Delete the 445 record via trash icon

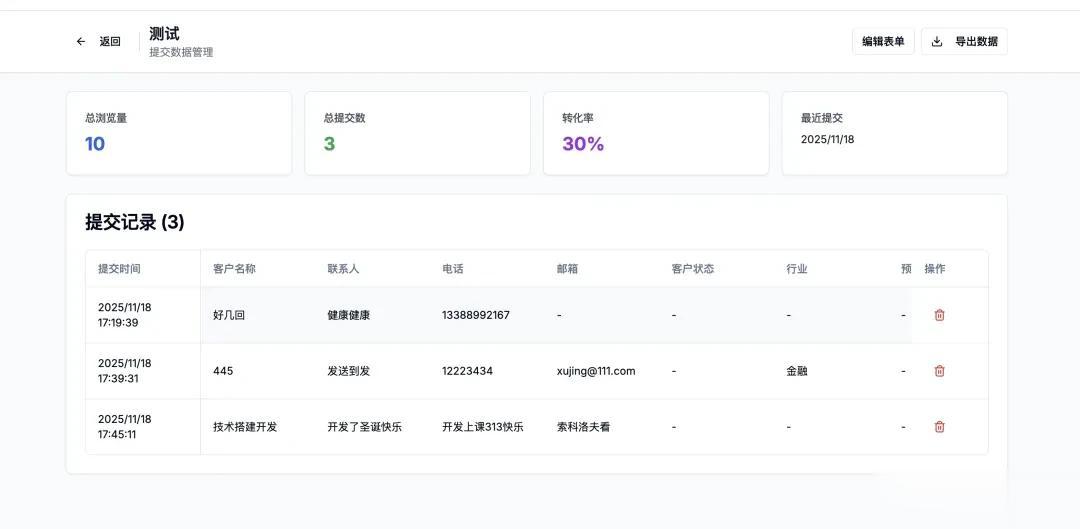click(939, 371)
